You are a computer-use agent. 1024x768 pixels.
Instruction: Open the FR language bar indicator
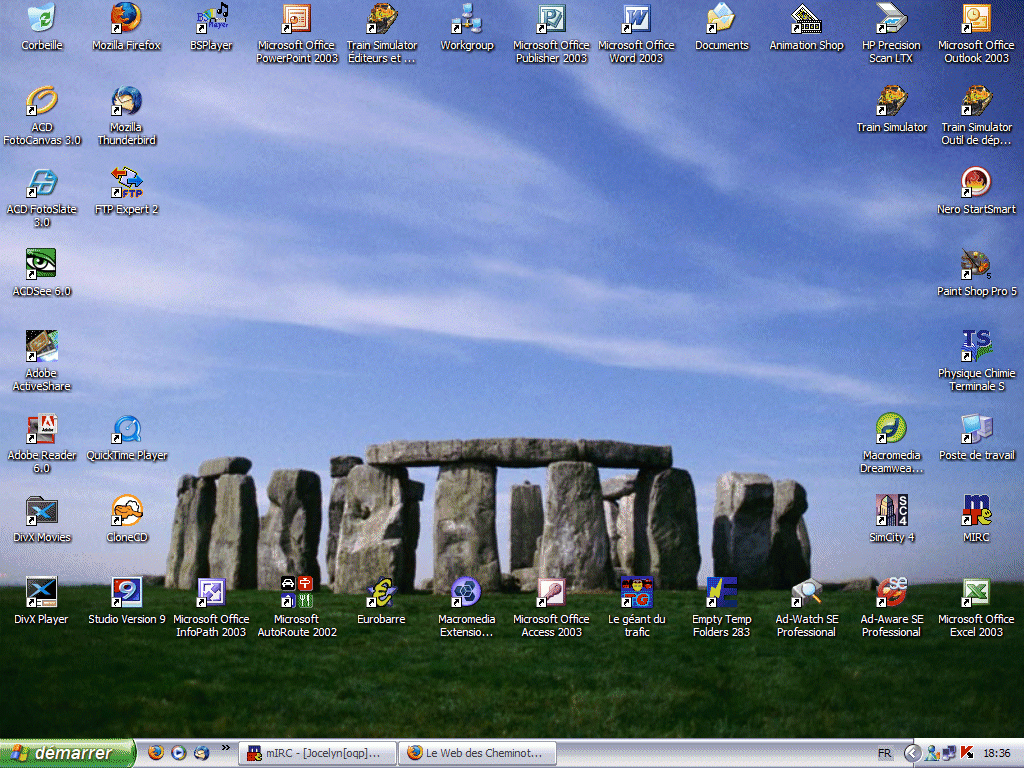pos(884,753)
